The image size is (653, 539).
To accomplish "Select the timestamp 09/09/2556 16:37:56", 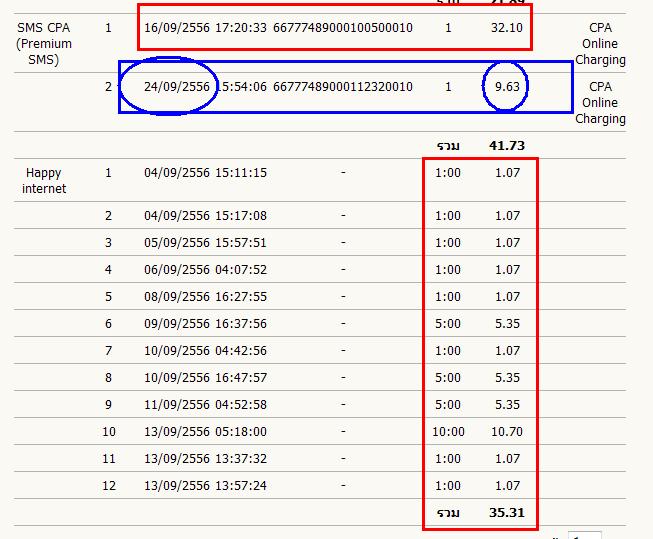I will (205, 324).
